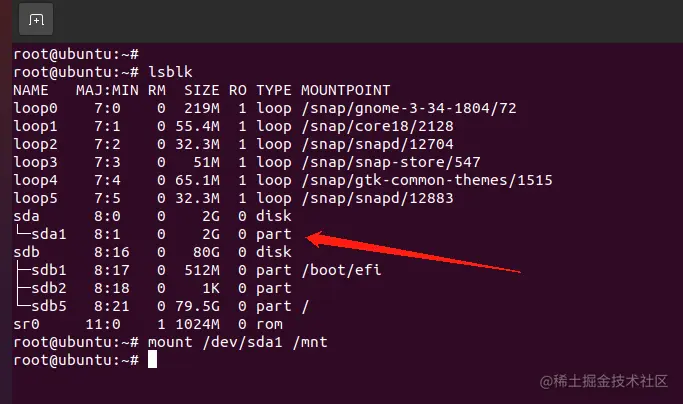Viewport: 683px width, 404px height.
Task: Click the lsblk command text
Action: tap(170, 72)
